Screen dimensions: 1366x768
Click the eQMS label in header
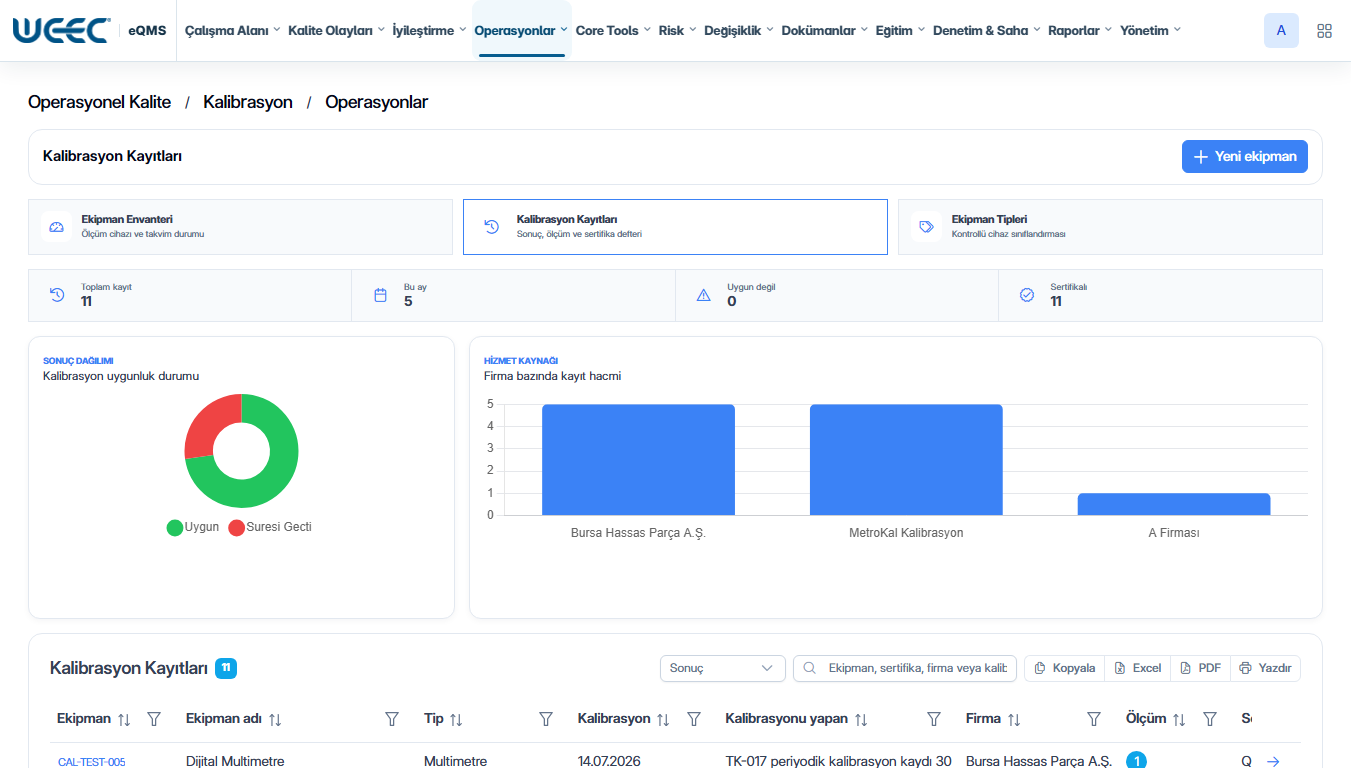click(147, 31)
